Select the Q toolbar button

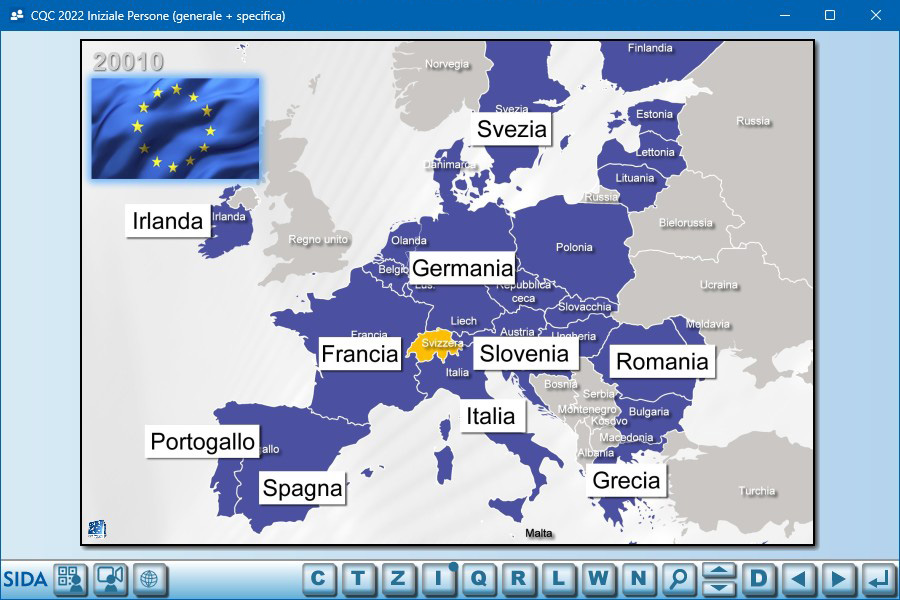click(x=478, y=579)
